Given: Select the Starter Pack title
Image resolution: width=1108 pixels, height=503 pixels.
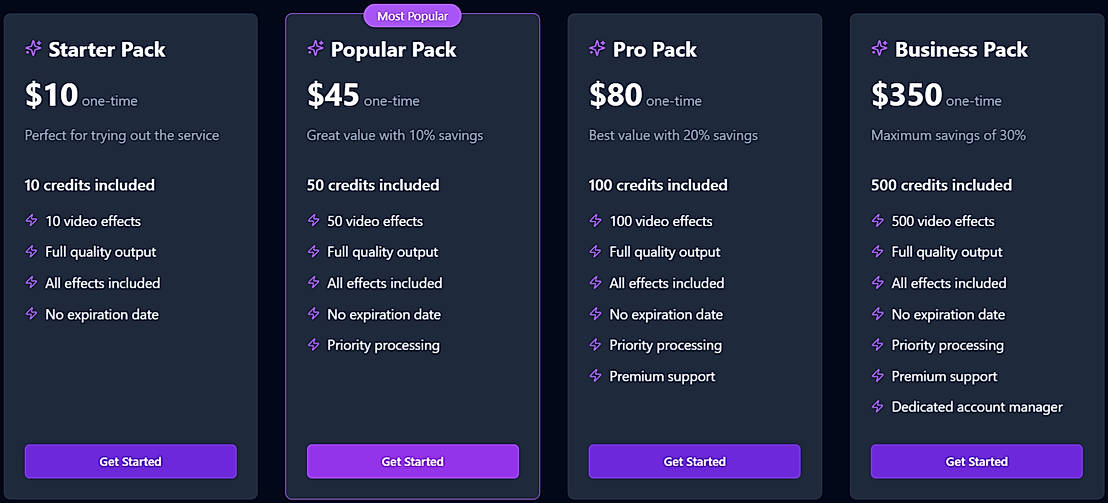Looking at the screenshot, I should [x=107, y=49].
